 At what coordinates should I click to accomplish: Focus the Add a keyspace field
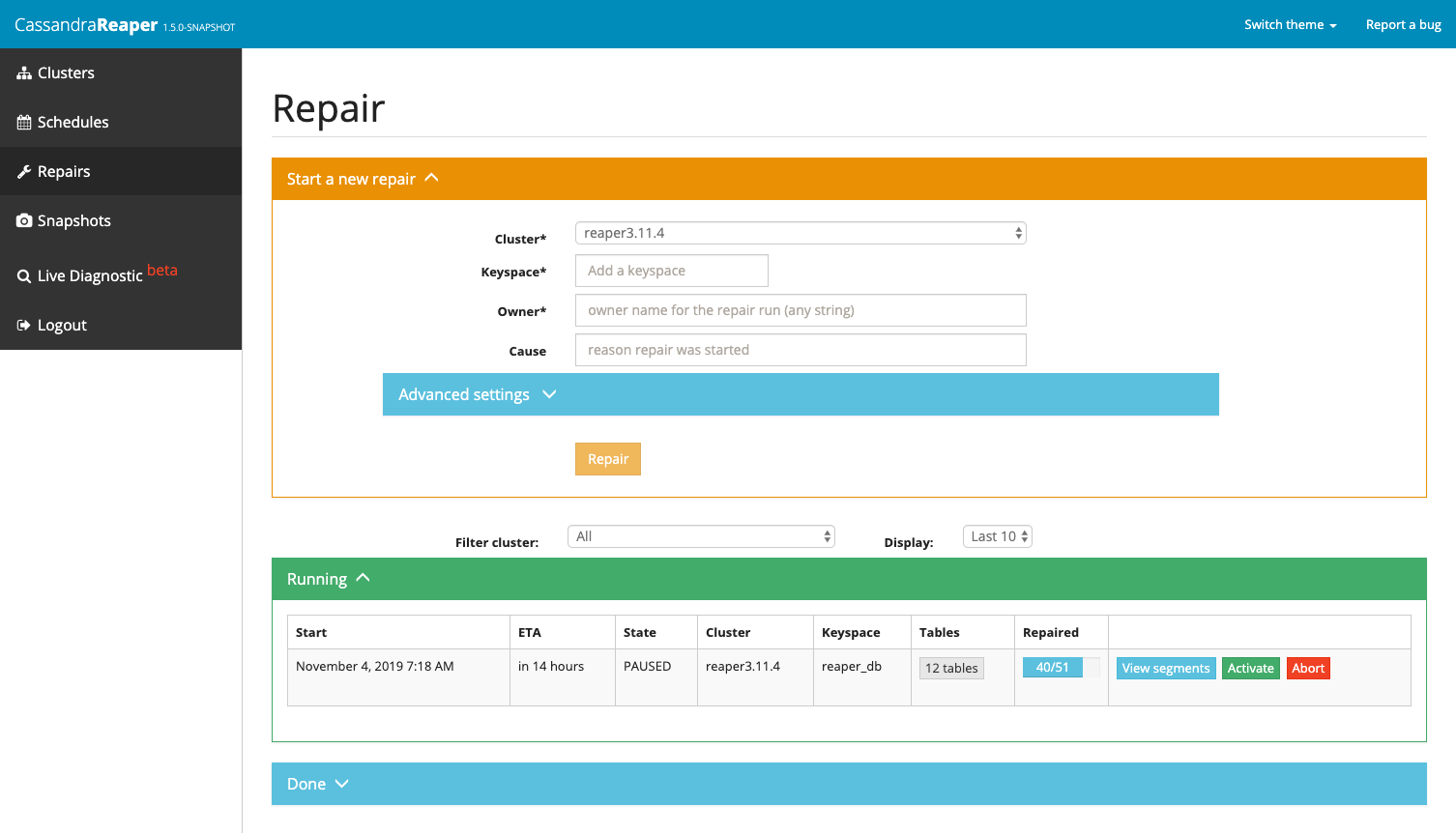(672, 271)
